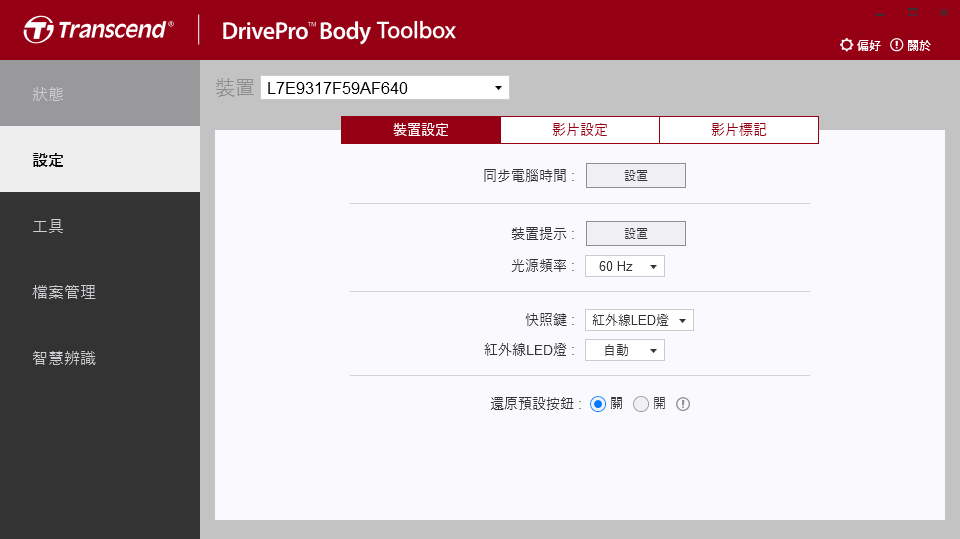Open 工具 in the sidebar
The width and height of the screenshot is (960, 539).
[100, 226]
